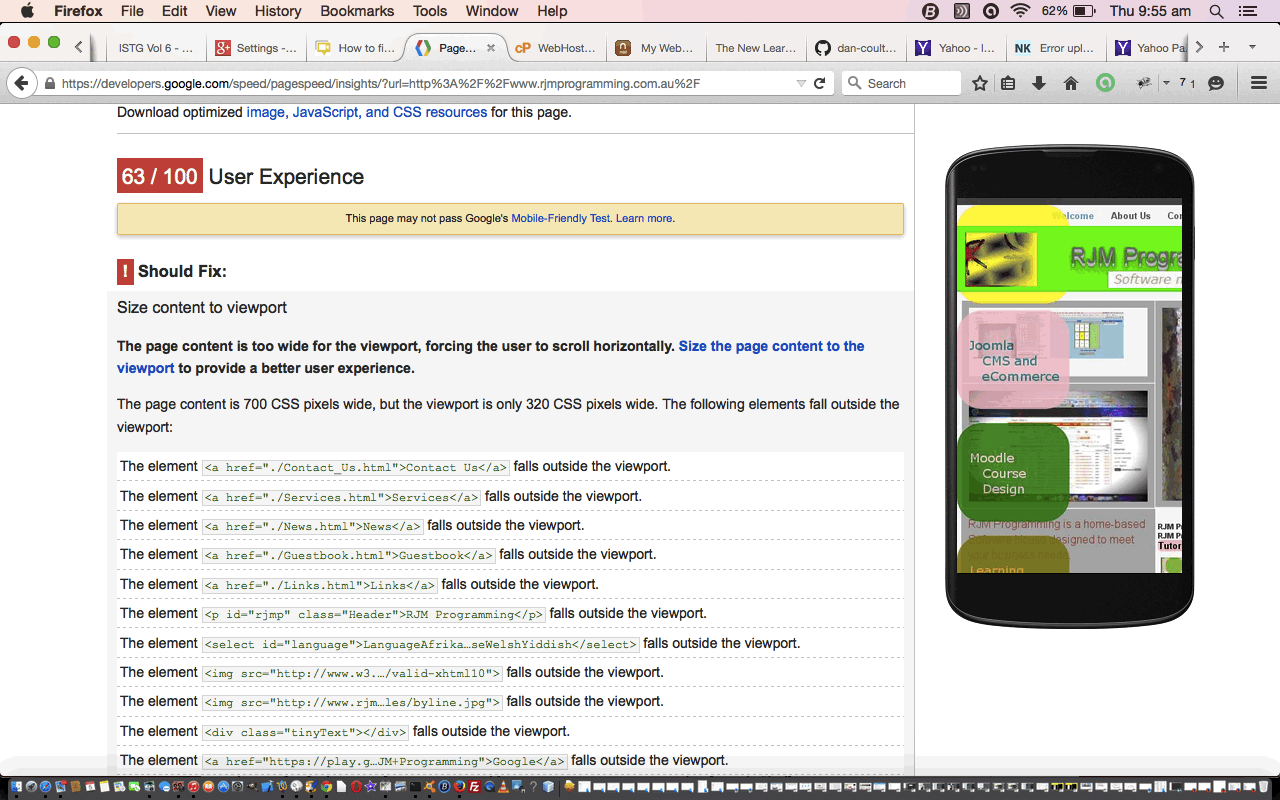Click the Learn more link
Screen dimensions: 1280x800
(644, 218)
